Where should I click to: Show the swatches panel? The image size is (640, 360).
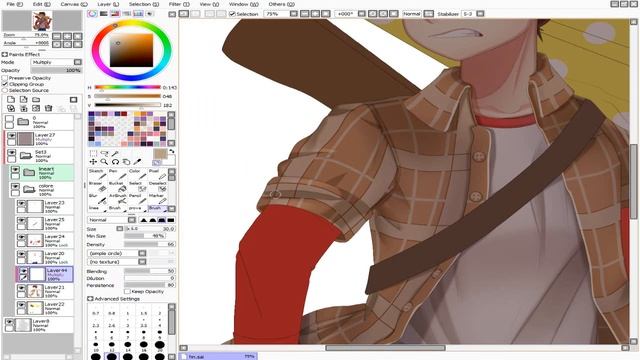coord(138,14)
